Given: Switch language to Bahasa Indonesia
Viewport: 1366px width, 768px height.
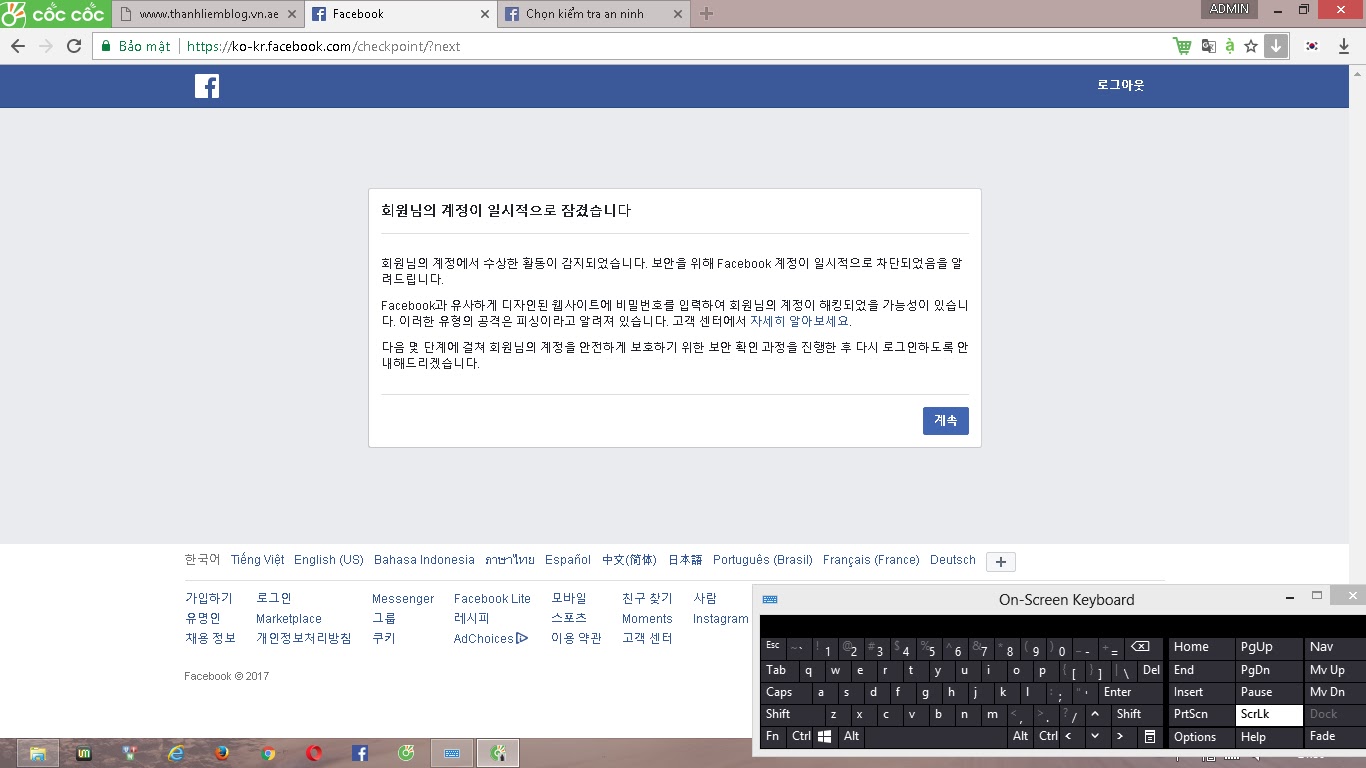Looking at the screenshot, I should [x=424, y=560].
